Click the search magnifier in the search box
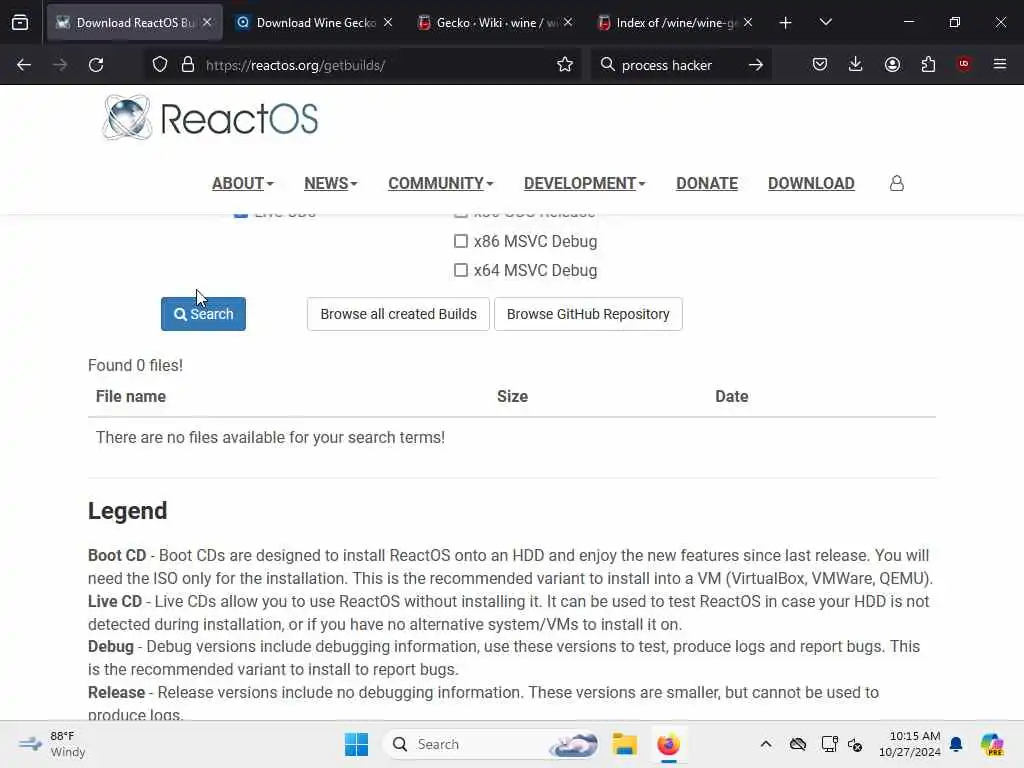This screenshot has height=768, width=1024. pos(607,65)
